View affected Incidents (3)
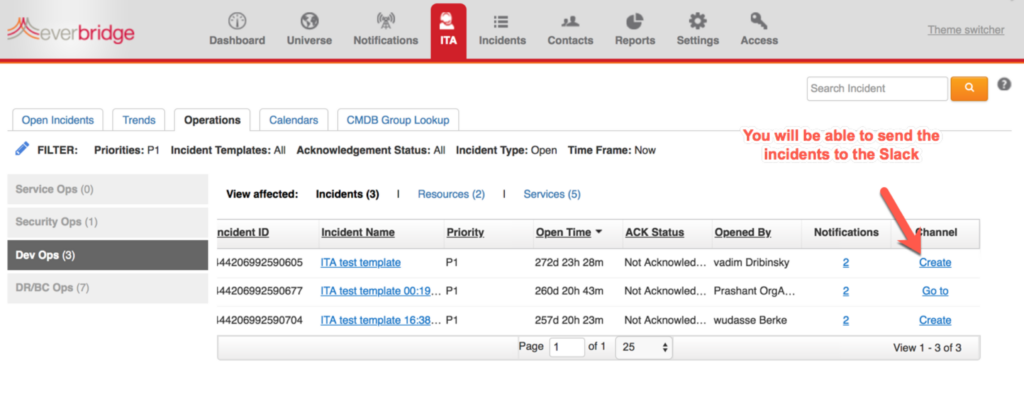Screen dimensions: 1024x398 coord(347,194)
